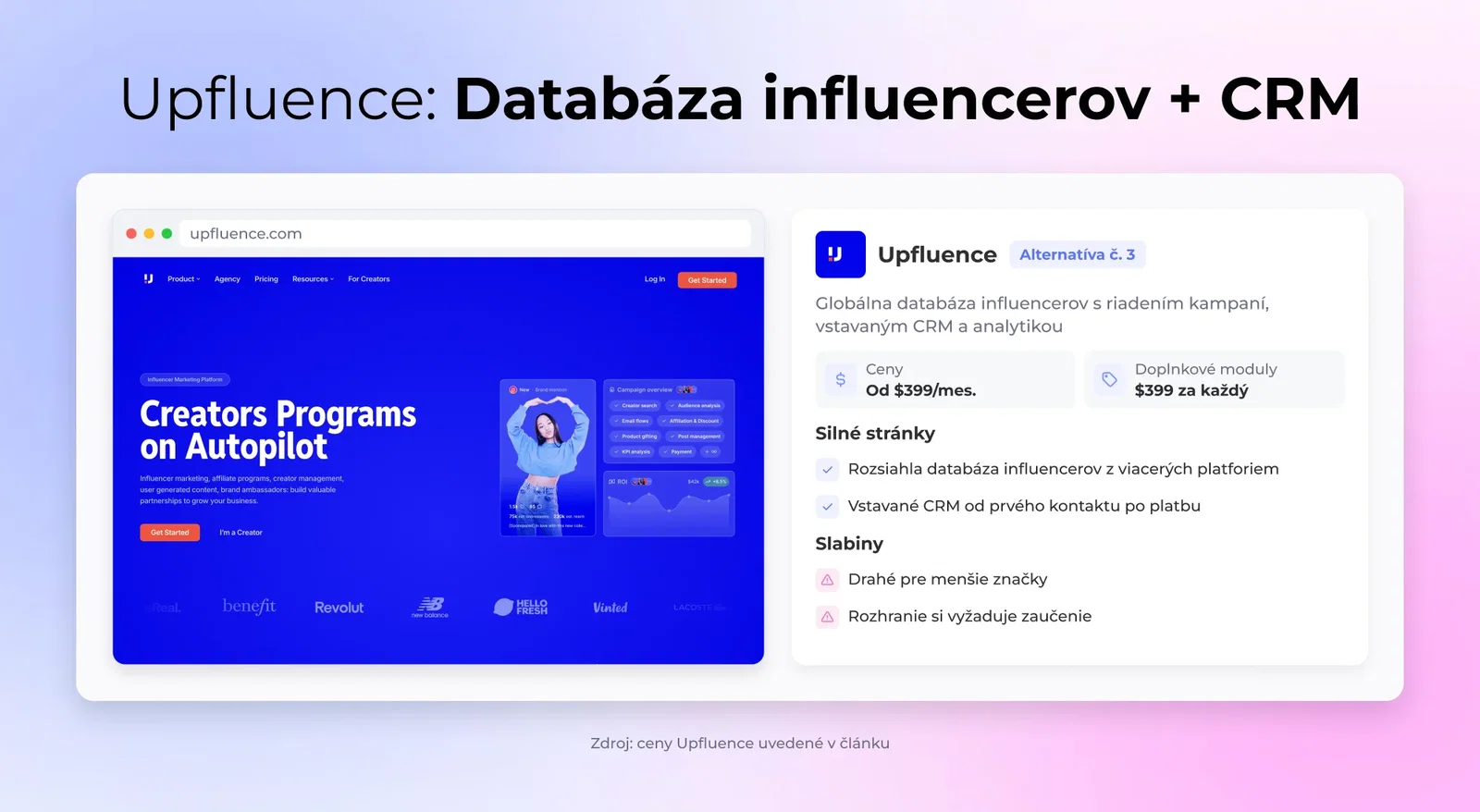Click the Creators Programs on Autopilot headline
The image size is (1480, 812).
pyautogui.click(x=278, y=430)
